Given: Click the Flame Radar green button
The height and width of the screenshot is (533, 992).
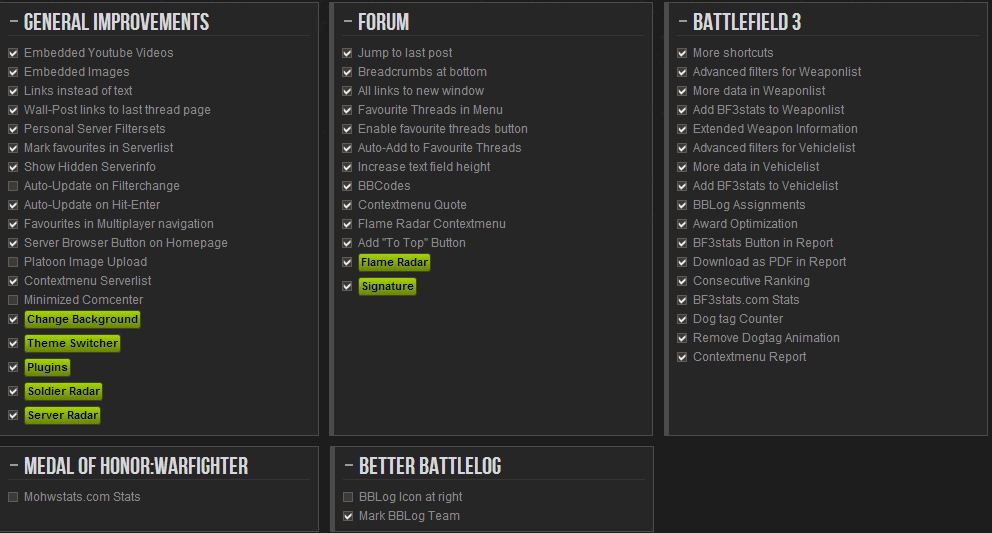Looking at the screenshot, I should (x=395, y=263).
